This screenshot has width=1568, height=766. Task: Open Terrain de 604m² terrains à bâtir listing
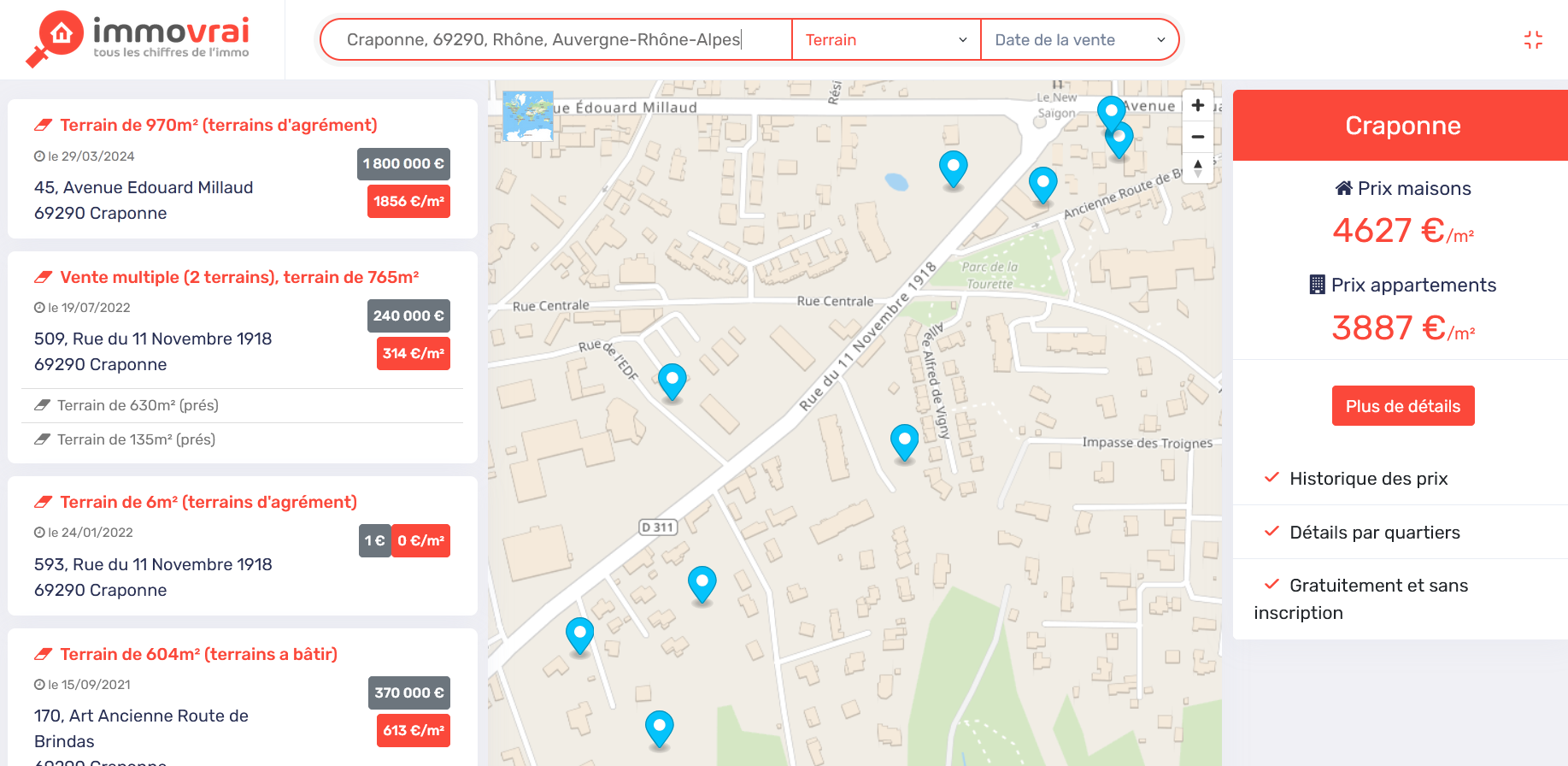tap(198, 655)
